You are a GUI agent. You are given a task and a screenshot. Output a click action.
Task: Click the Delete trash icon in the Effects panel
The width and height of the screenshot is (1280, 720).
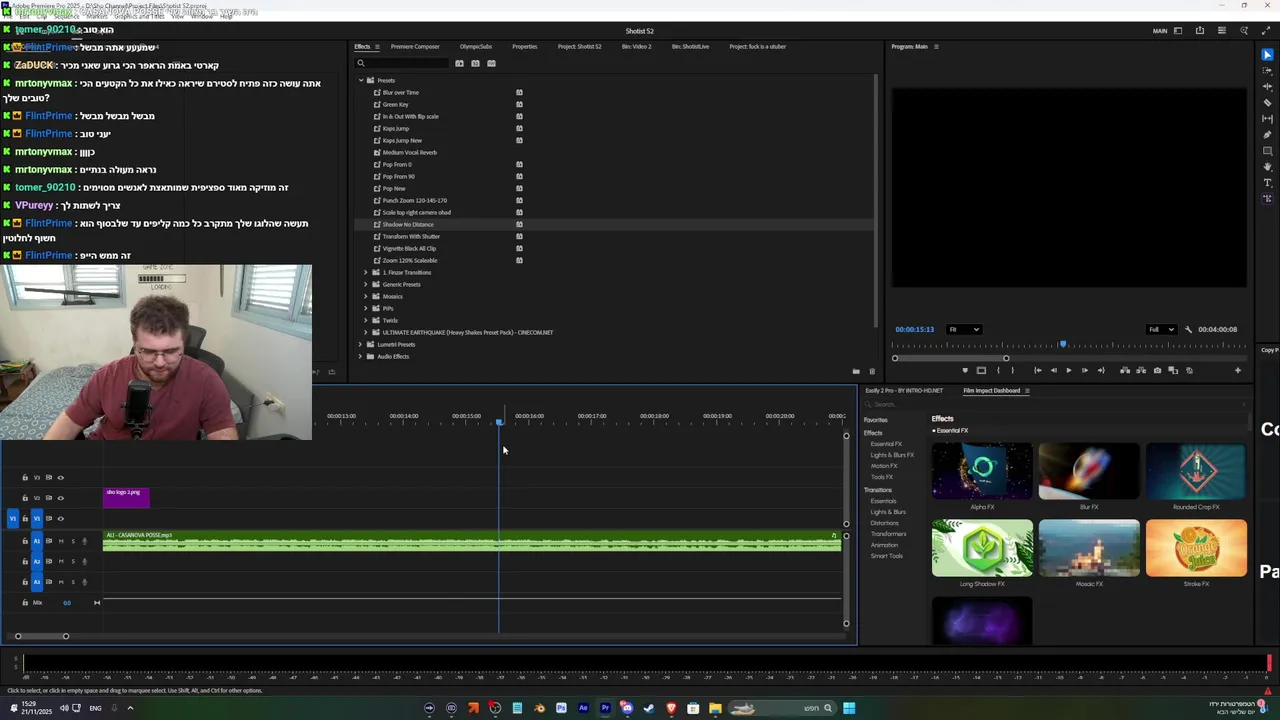[871, 371]
